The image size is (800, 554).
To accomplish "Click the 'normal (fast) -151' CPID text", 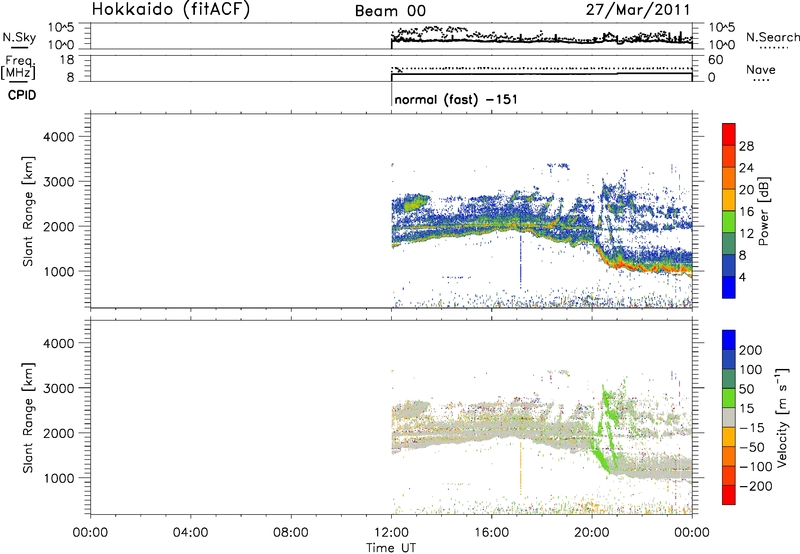I will (x=456, y=99).
